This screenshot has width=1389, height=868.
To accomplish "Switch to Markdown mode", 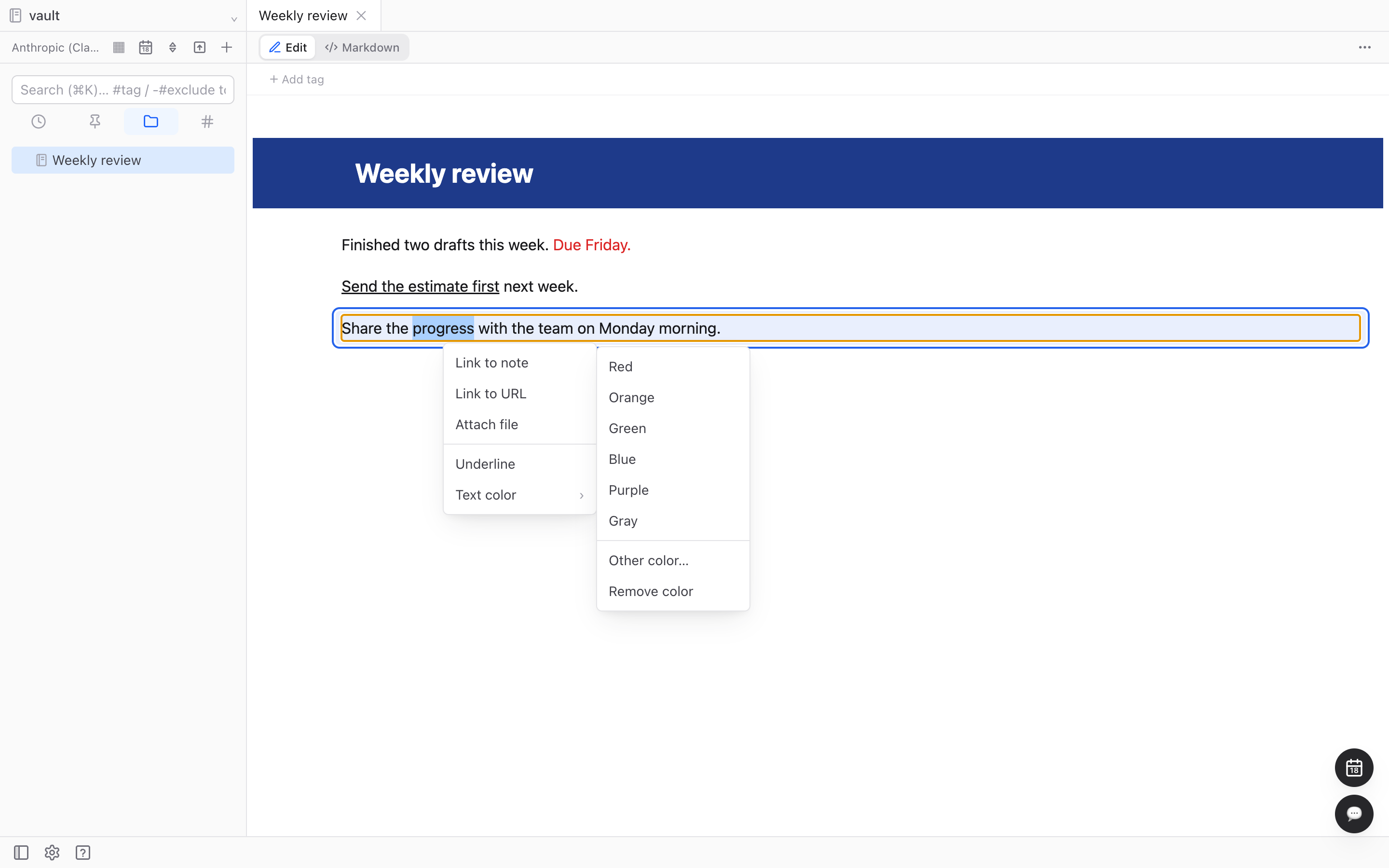I will 362,47.
